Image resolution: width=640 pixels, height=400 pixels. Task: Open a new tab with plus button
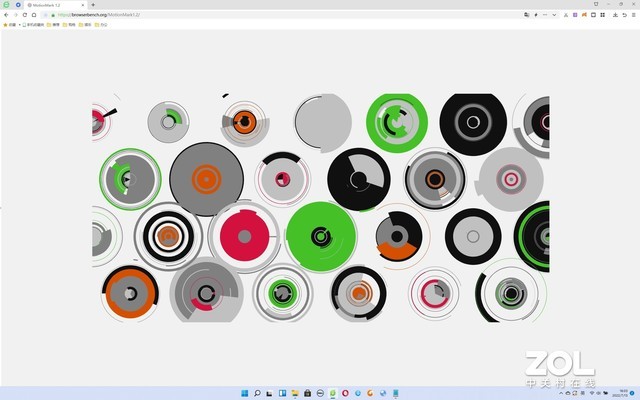(93, 5)
